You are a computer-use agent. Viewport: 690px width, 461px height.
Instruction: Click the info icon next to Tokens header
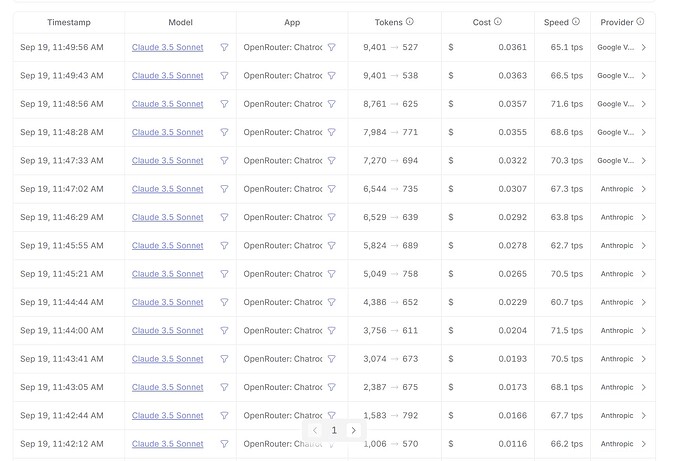click(410, 22)
